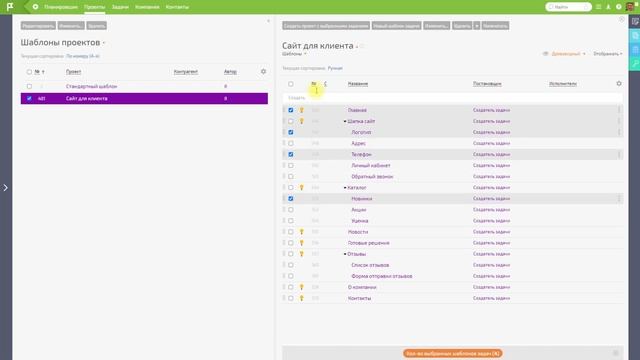
Task: Toggle select-all checkbox in task templates header
Action: [291, 84]
